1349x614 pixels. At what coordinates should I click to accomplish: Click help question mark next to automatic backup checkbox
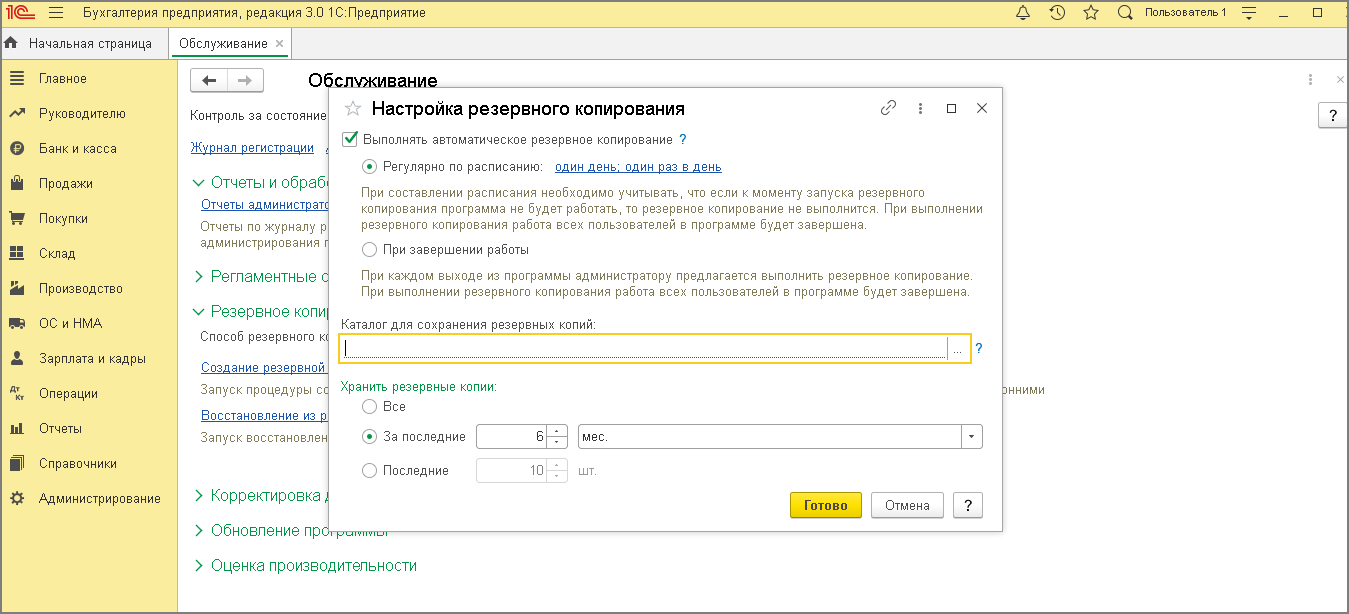(683, 140)
